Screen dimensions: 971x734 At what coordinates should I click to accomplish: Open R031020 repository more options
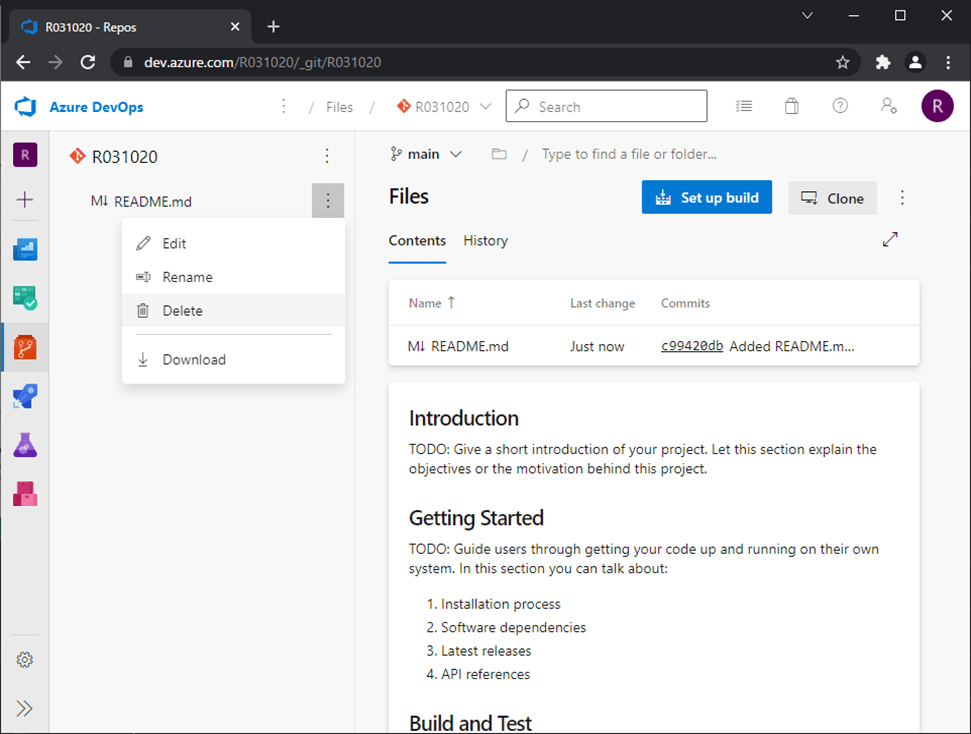[327, 156]
